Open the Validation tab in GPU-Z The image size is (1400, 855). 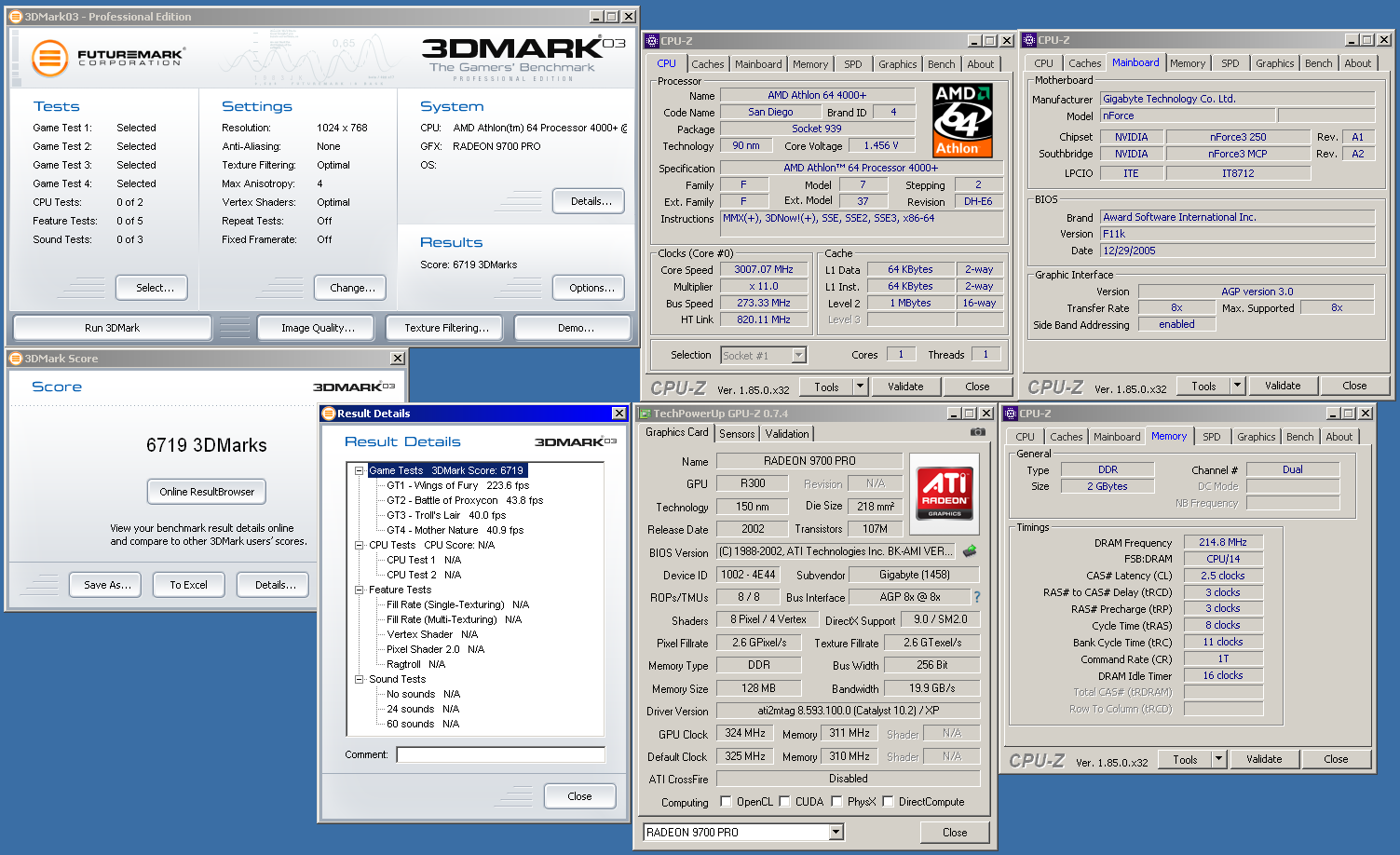point(787,434)
